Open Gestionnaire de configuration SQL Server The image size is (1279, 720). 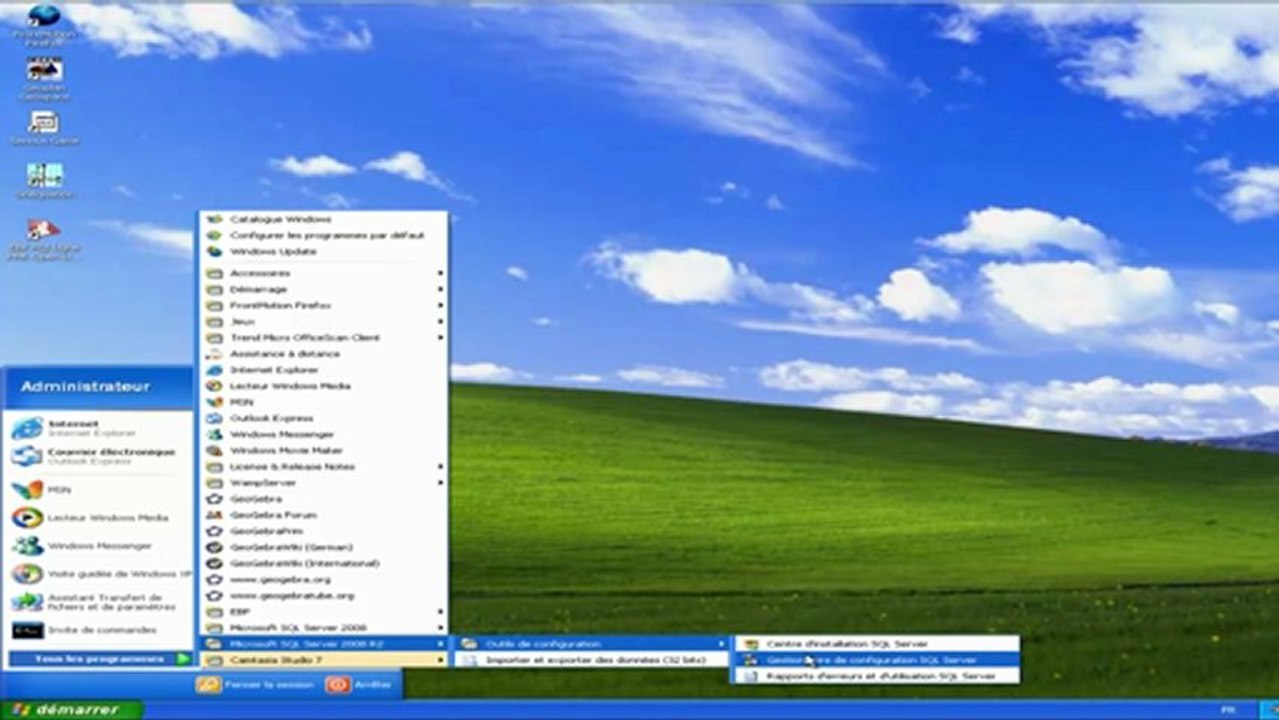[877, 660]
